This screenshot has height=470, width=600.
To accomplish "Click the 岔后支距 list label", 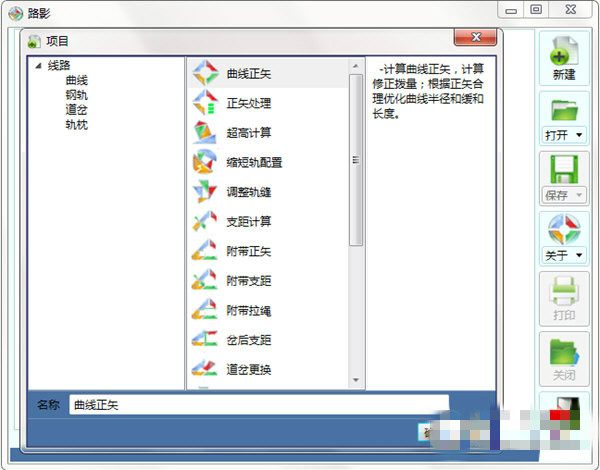I will pyautogui.click(x=249, y=340).
